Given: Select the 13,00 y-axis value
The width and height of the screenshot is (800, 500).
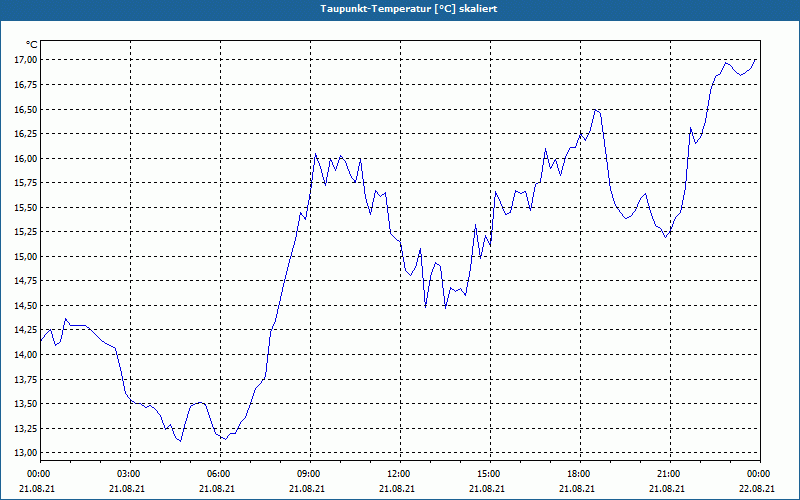Looking at the screenshot, I should click(x=26, y=453).
